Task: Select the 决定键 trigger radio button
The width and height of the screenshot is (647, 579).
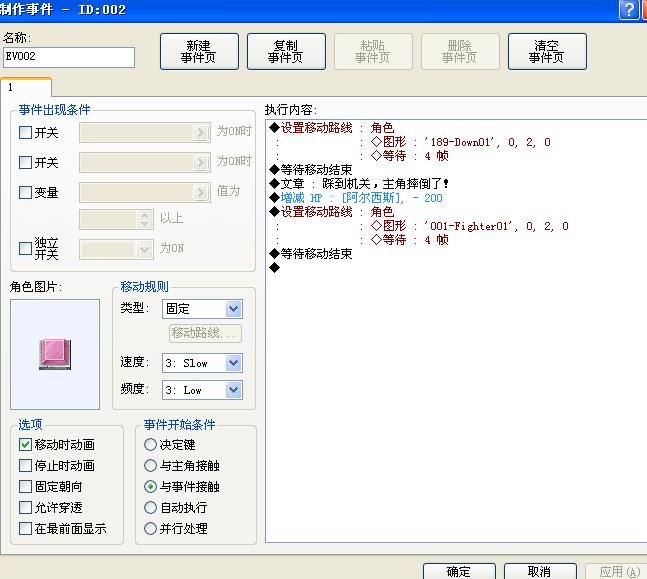Action: pyautogui.click(x=150, y=444)
